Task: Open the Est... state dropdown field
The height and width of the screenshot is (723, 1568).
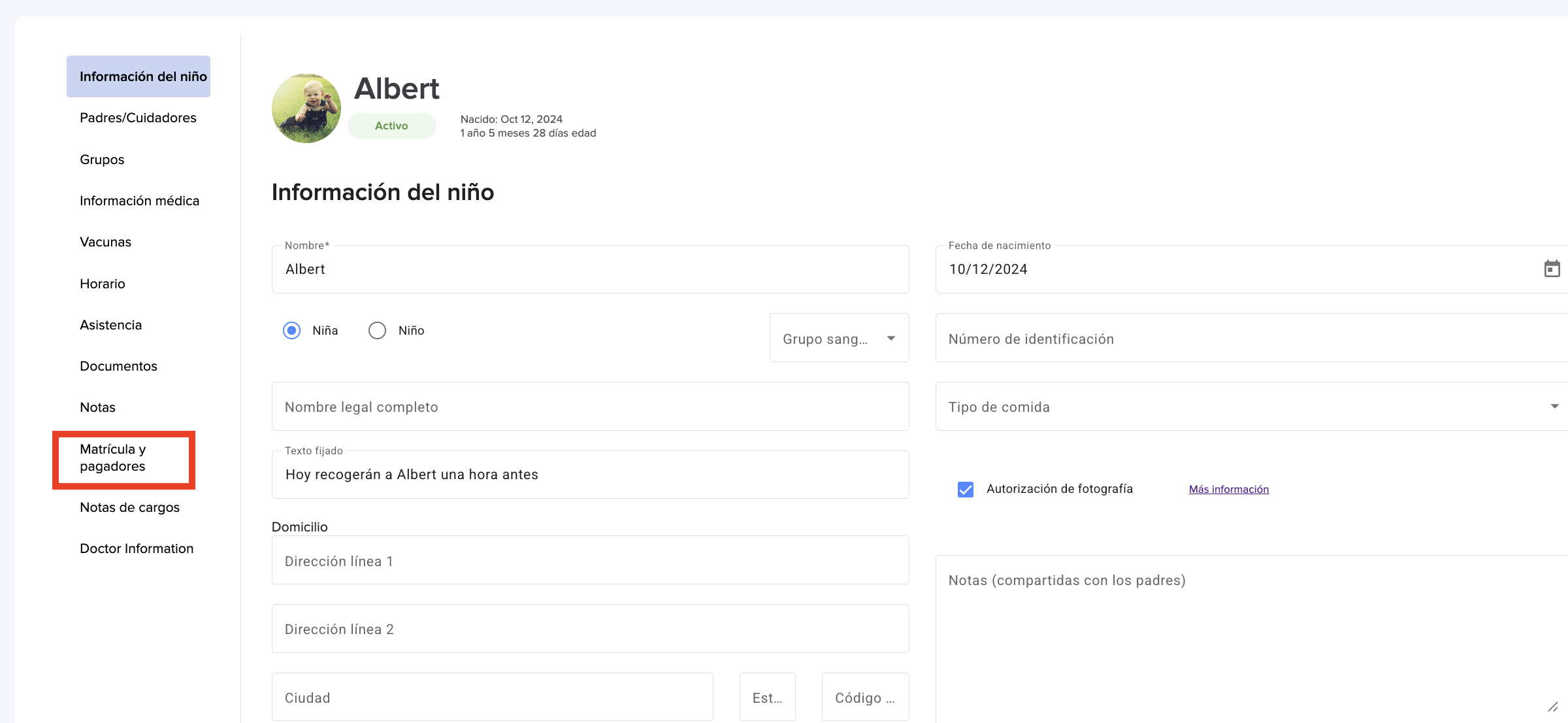Action: 767,698
